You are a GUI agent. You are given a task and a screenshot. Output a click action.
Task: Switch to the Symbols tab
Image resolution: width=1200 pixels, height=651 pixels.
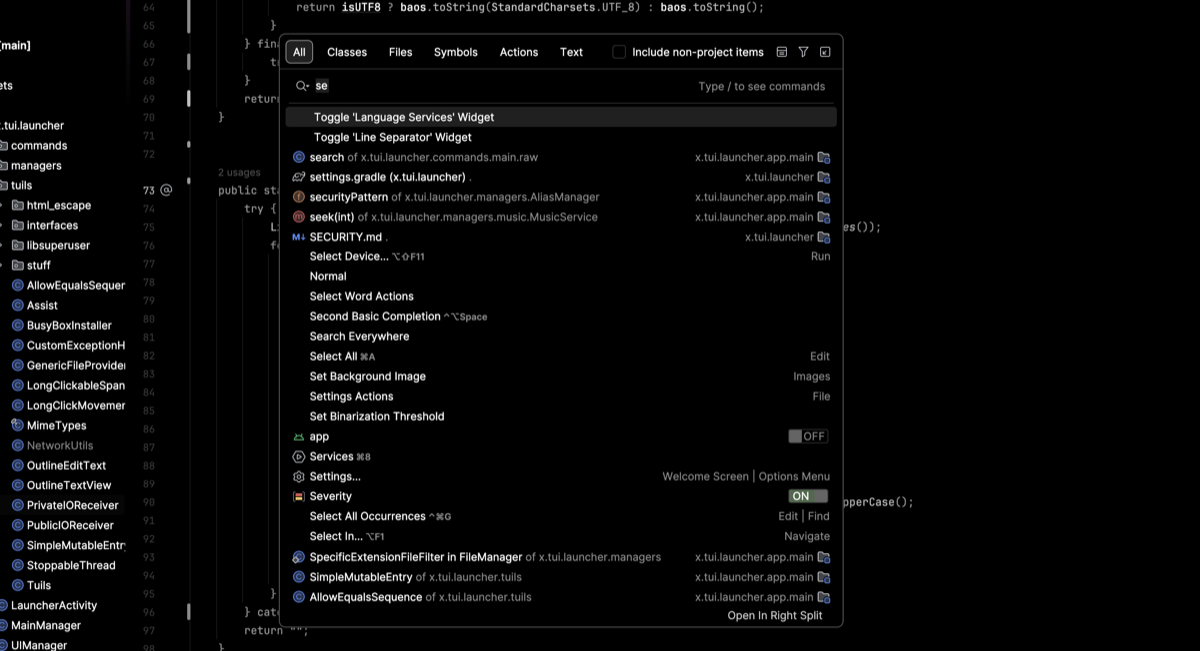coord(456,52)
